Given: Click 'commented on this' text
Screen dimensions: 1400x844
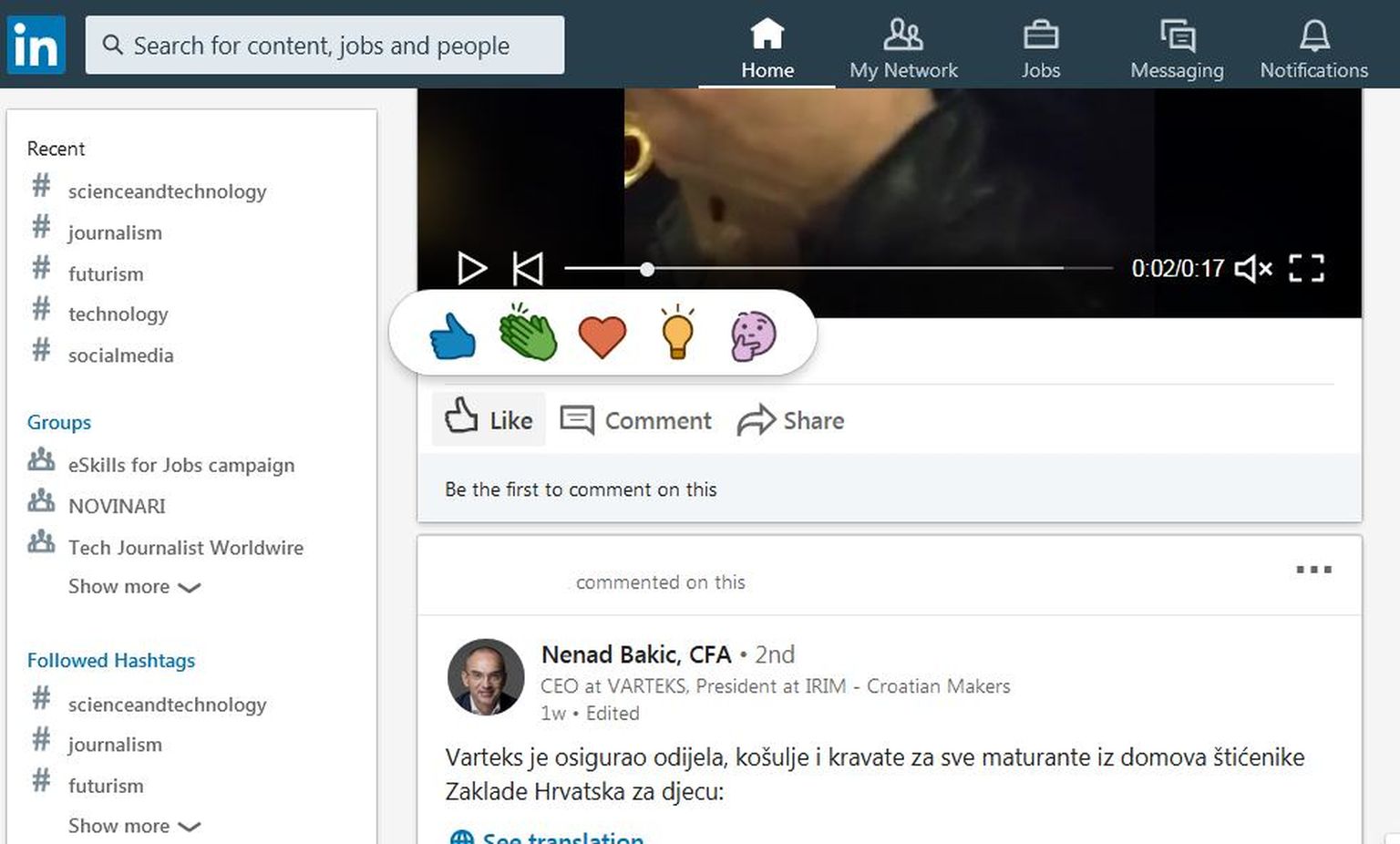Looking at the screenshot, I should click(661, 582).
